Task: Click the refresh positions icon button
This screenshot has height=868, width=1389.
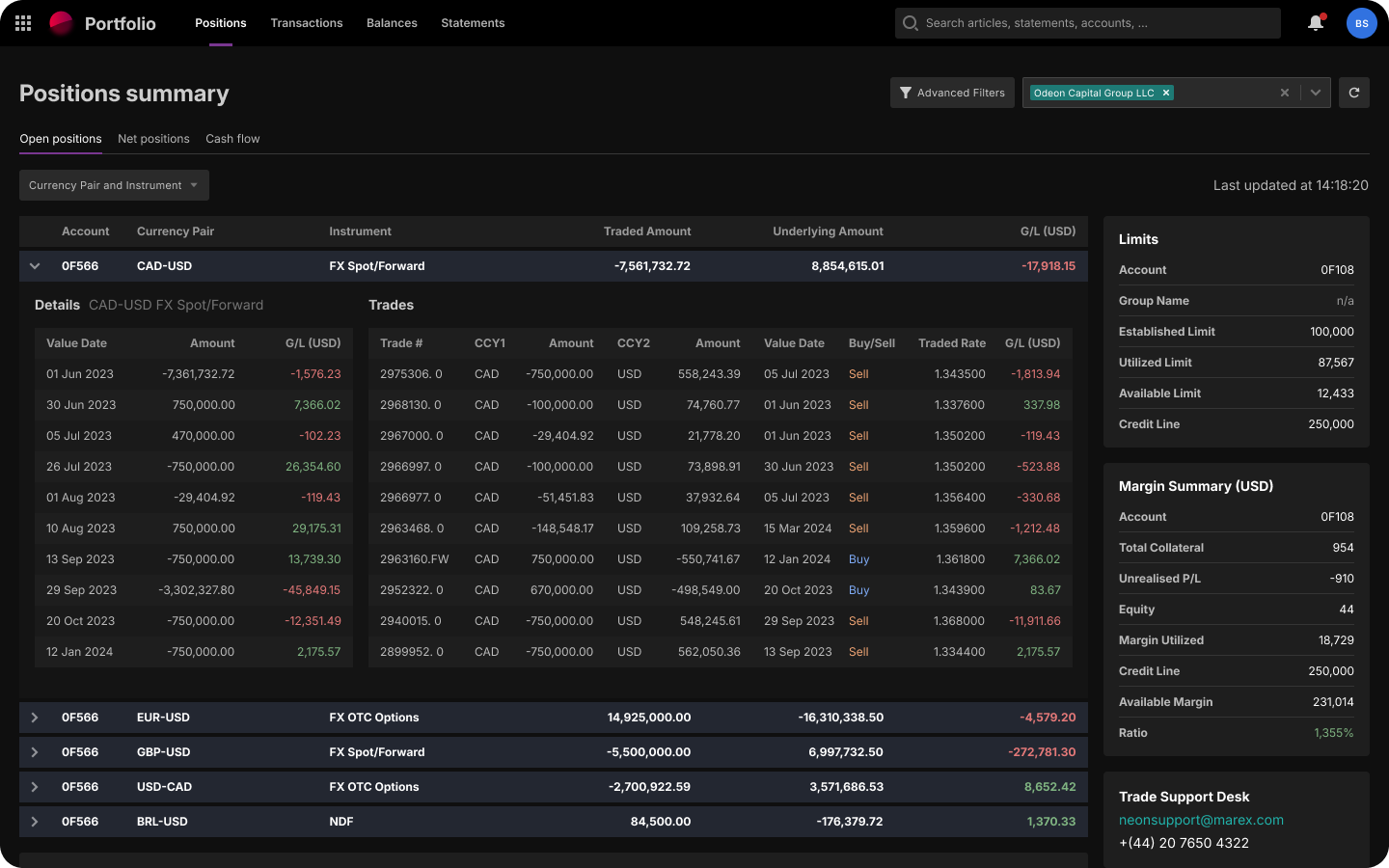Action: pos(1354,93)
